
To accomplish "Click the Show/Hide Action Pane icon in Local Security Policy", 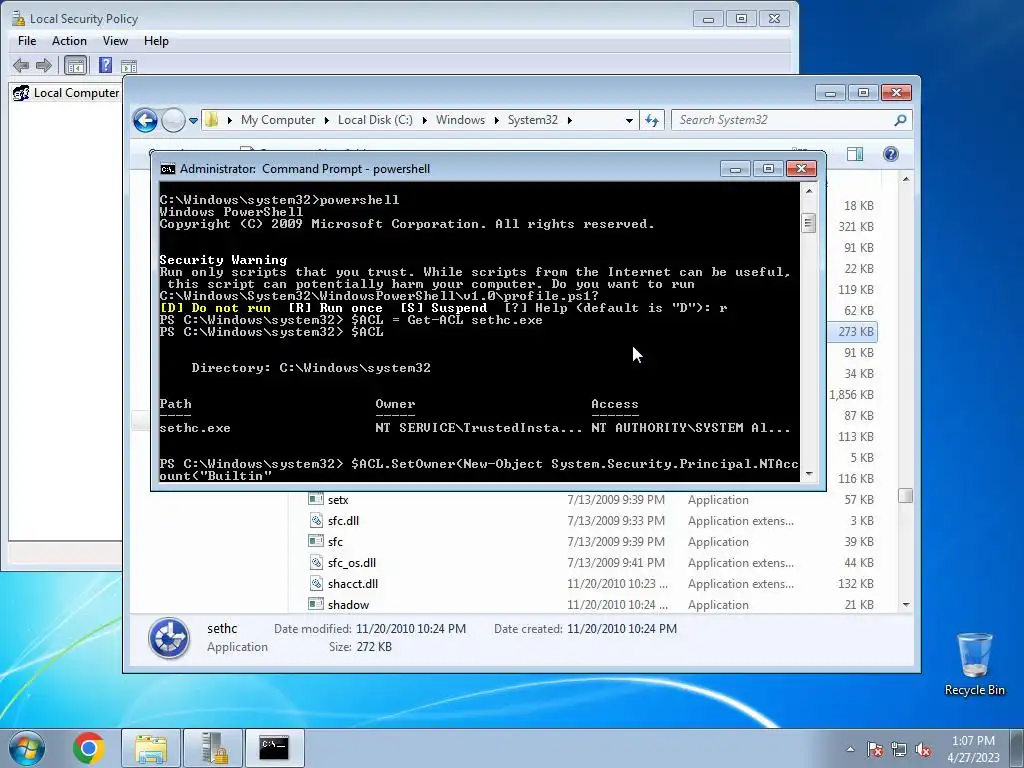I will (129, 65).
